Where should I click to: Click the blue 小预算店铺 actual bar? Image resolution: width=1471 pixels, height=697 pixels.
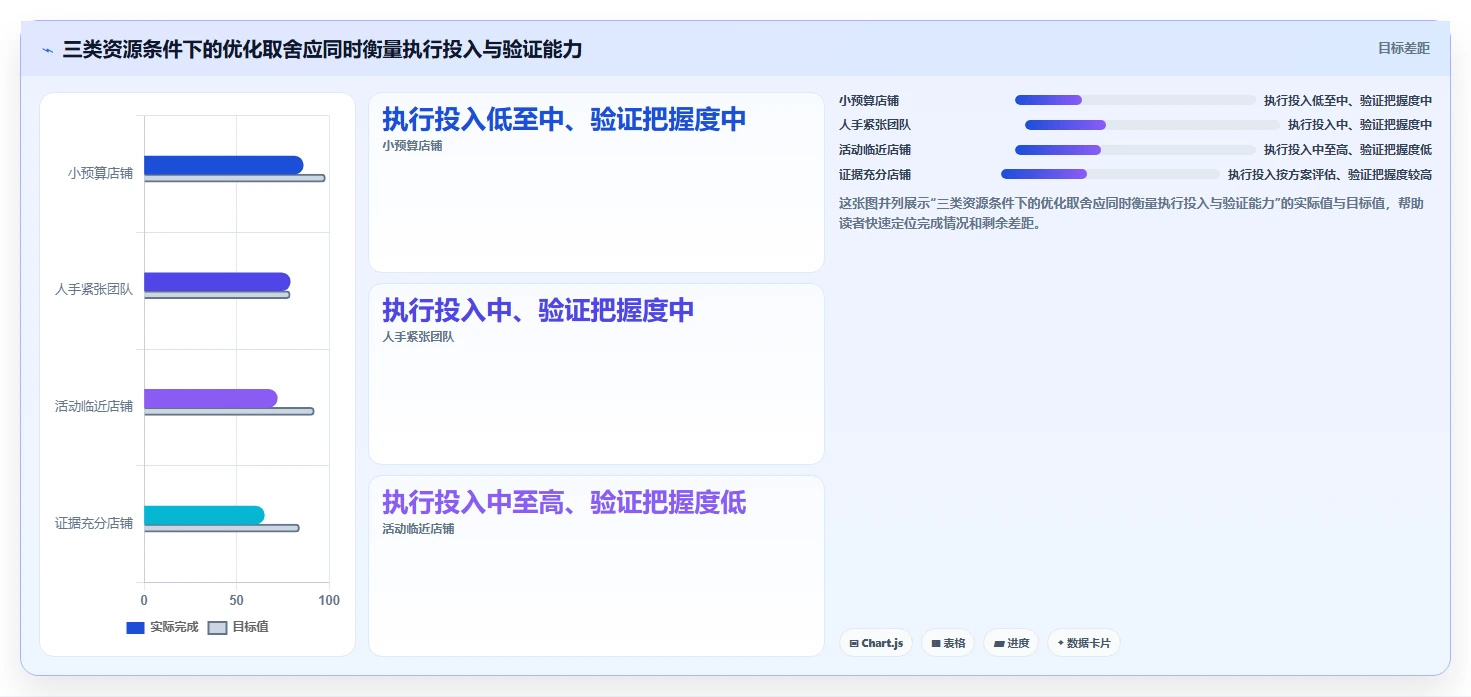(x=224, y=165)
